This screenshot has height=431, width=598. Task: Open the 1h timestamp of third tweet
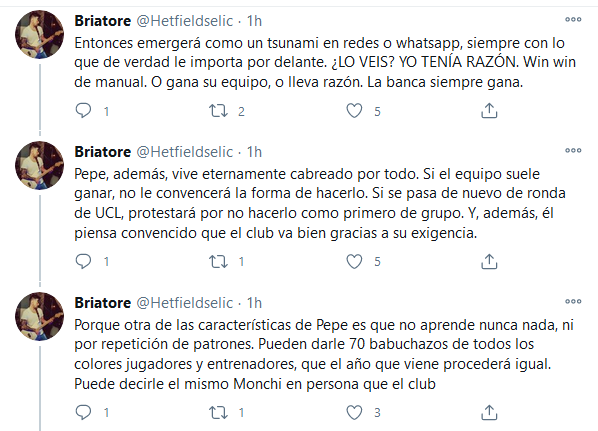click(254, 303)
